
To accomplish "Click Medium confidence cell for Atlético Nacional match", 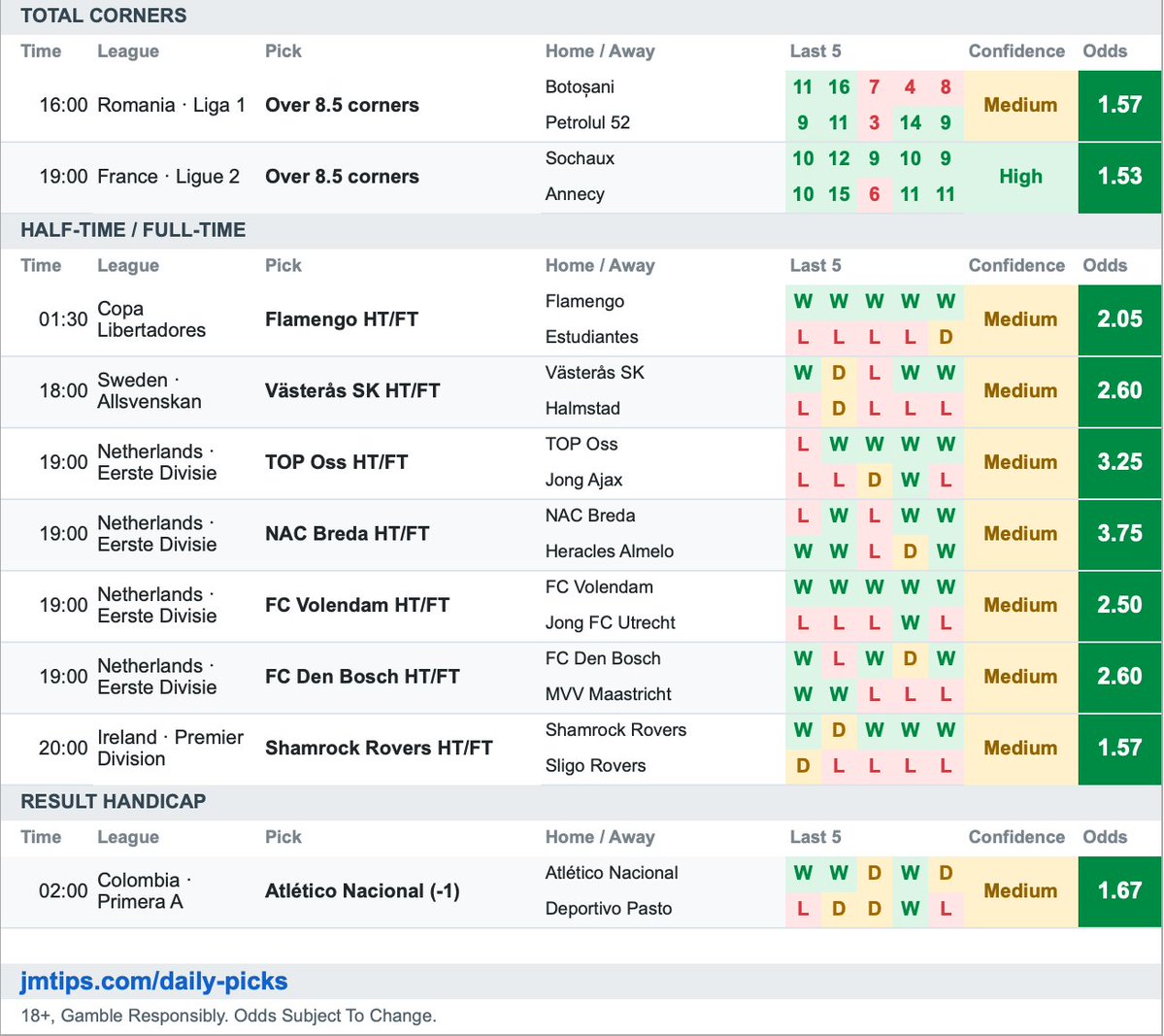I will pyautogui.click(x=1020, y=890).
